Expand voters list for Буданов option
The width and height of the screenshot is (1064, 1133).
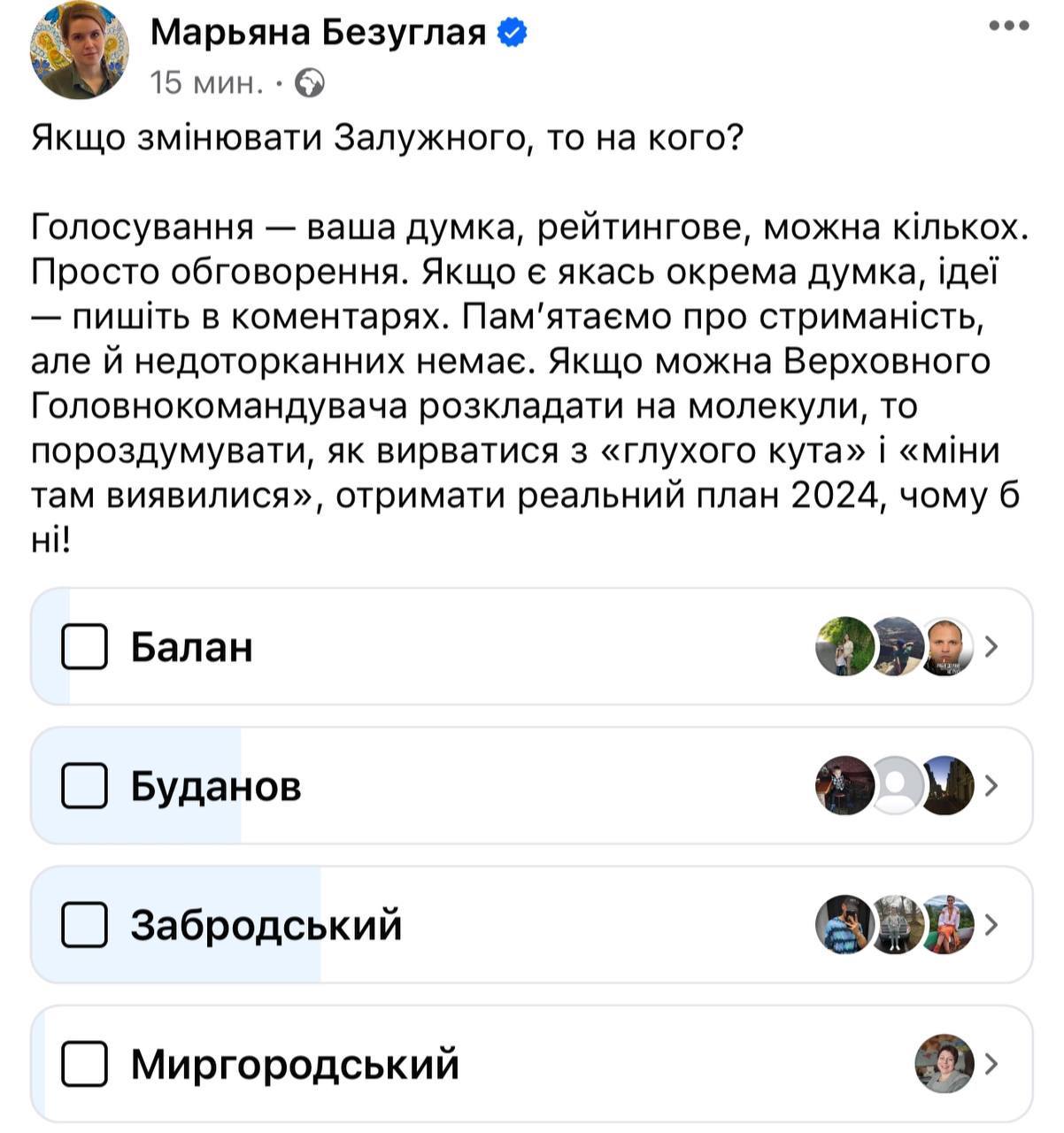click(992, 788)
